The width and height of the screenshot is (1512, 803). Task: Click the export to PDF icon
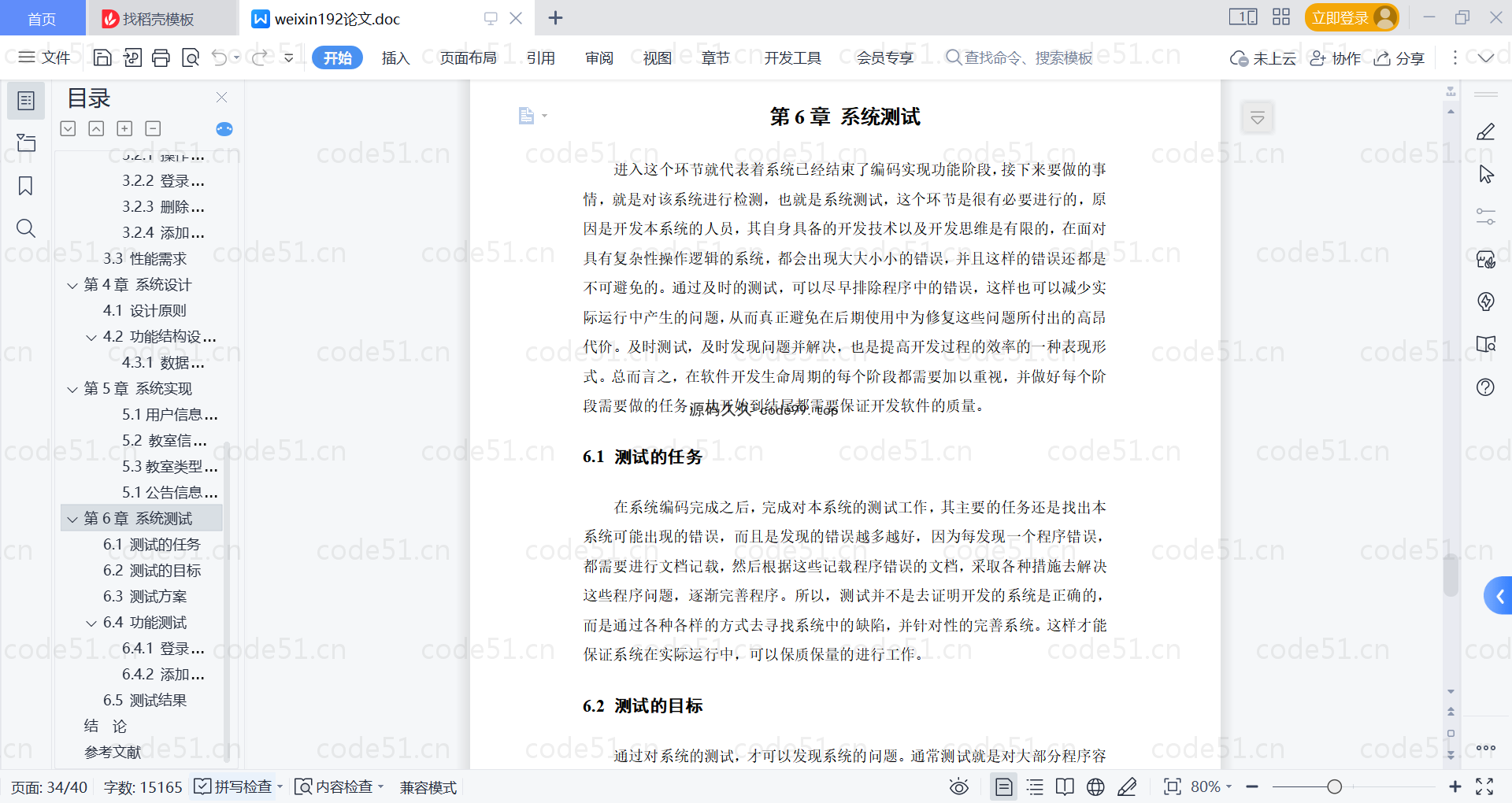point(132,57)
